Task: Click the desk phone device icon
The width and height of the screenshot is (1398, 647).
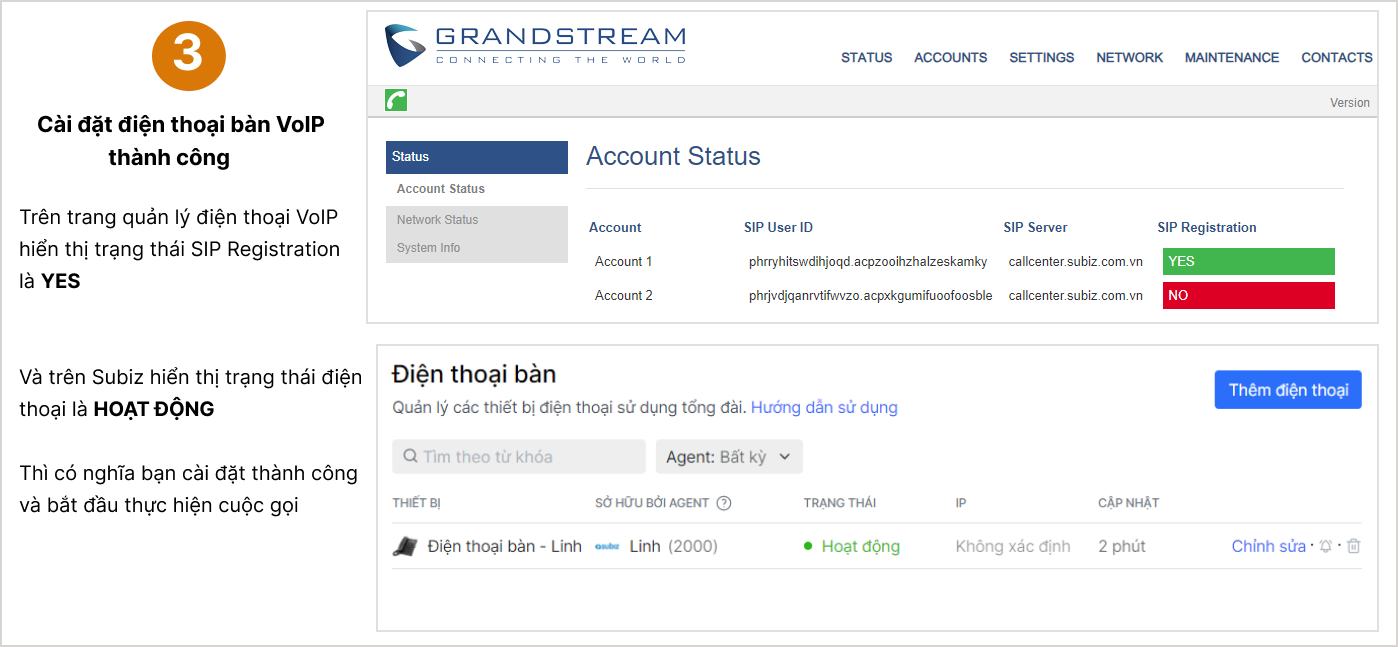Action: [x=405, y=546]
